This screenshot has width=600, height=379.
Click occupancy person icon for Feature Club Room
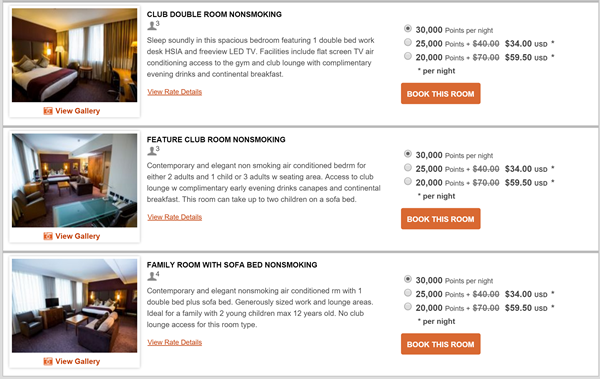[152, 151]
